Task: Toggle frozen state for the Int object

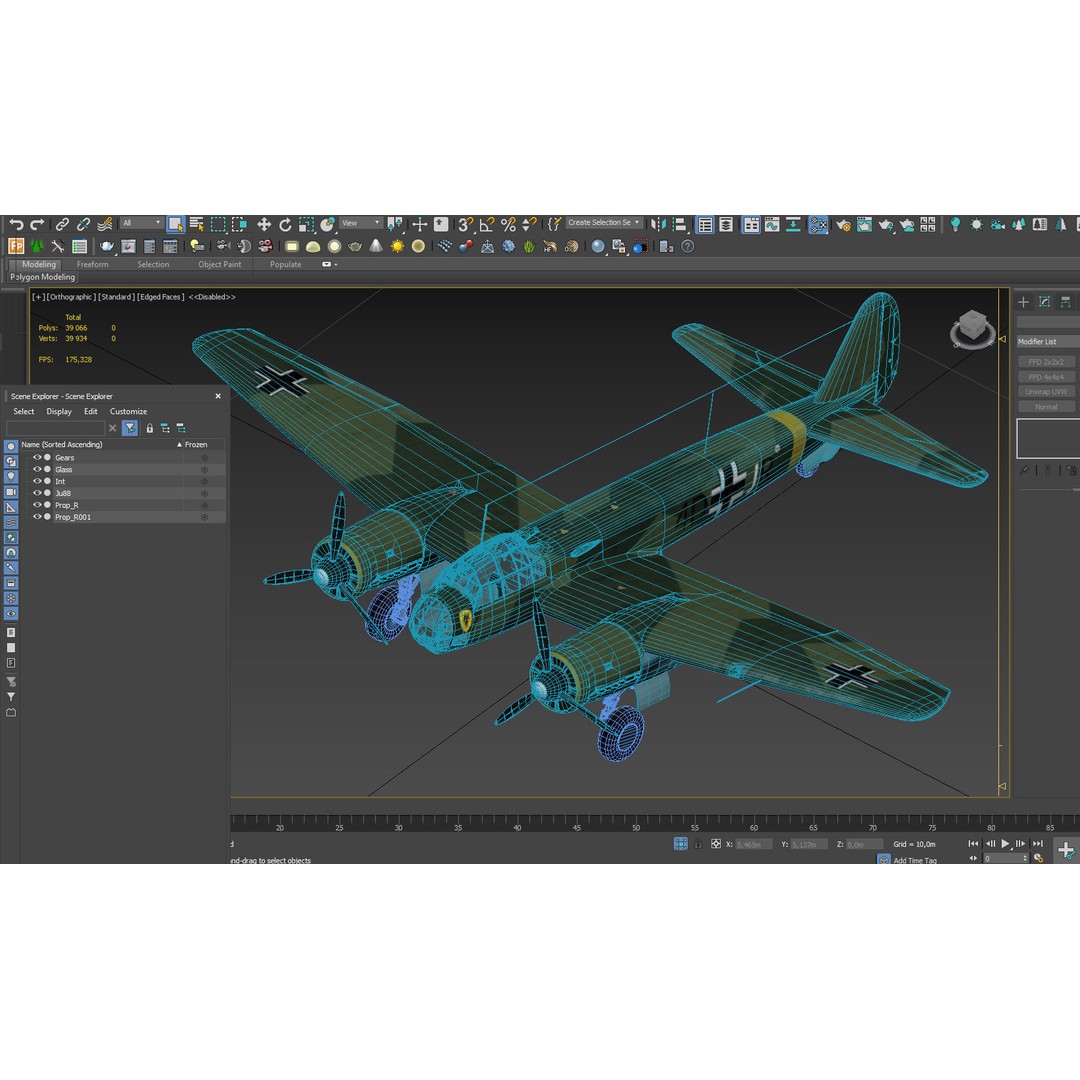Action: pos(204,481)
